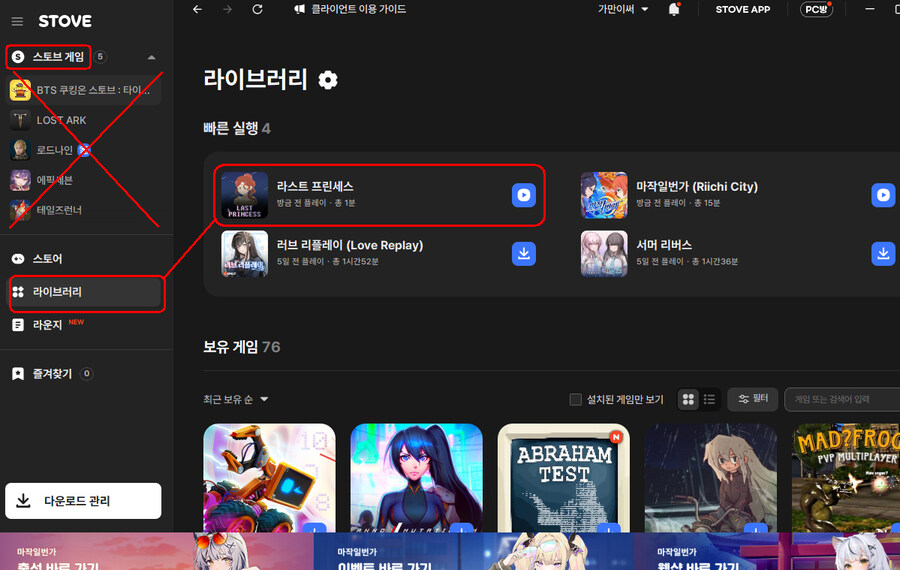This screenshot has width=900, height=570.
Task: Click the 스토어 gamepad icon
Action: (x=18, y=259)
